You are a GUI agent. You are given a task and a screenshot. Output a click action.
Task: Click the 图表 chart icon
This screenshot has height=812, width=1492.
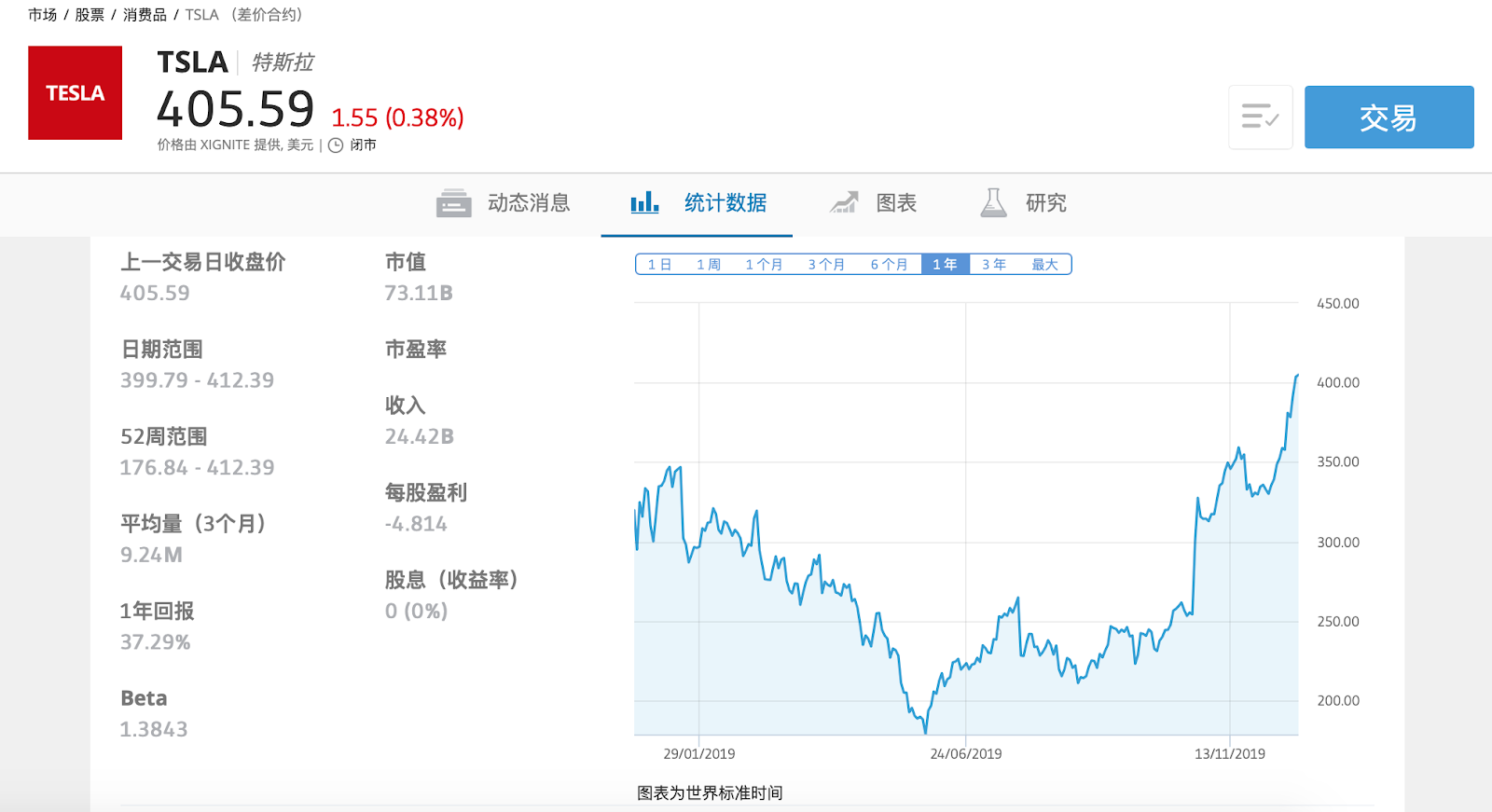844,202
